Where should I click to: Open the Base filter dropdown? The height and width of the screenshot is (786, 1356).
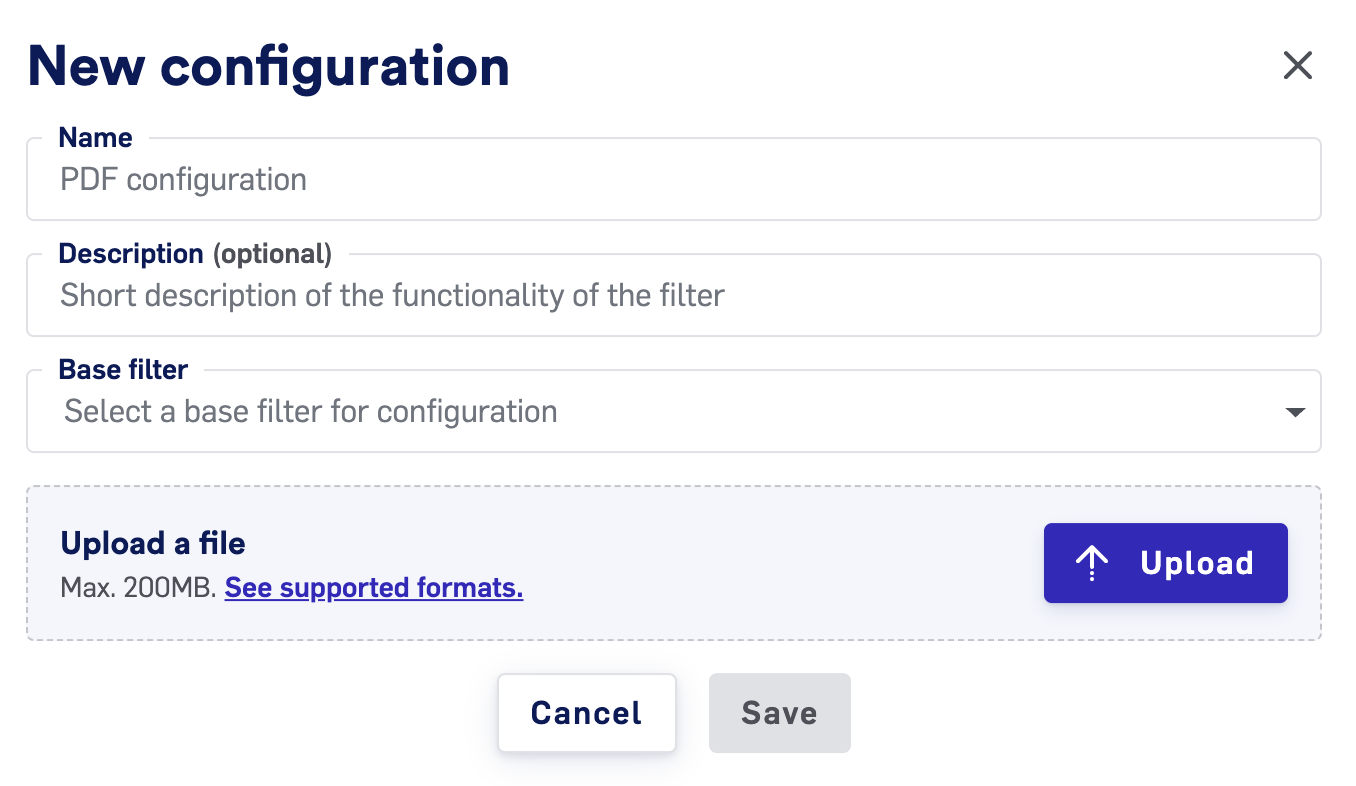pos(673,411)
